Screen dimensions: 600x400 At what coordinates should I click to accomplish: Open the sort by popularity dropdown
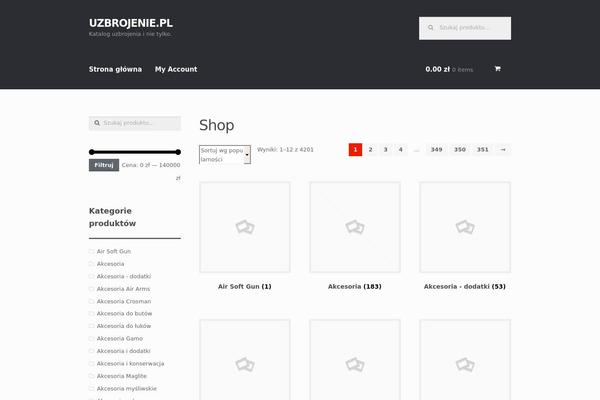tap(225, 154)
